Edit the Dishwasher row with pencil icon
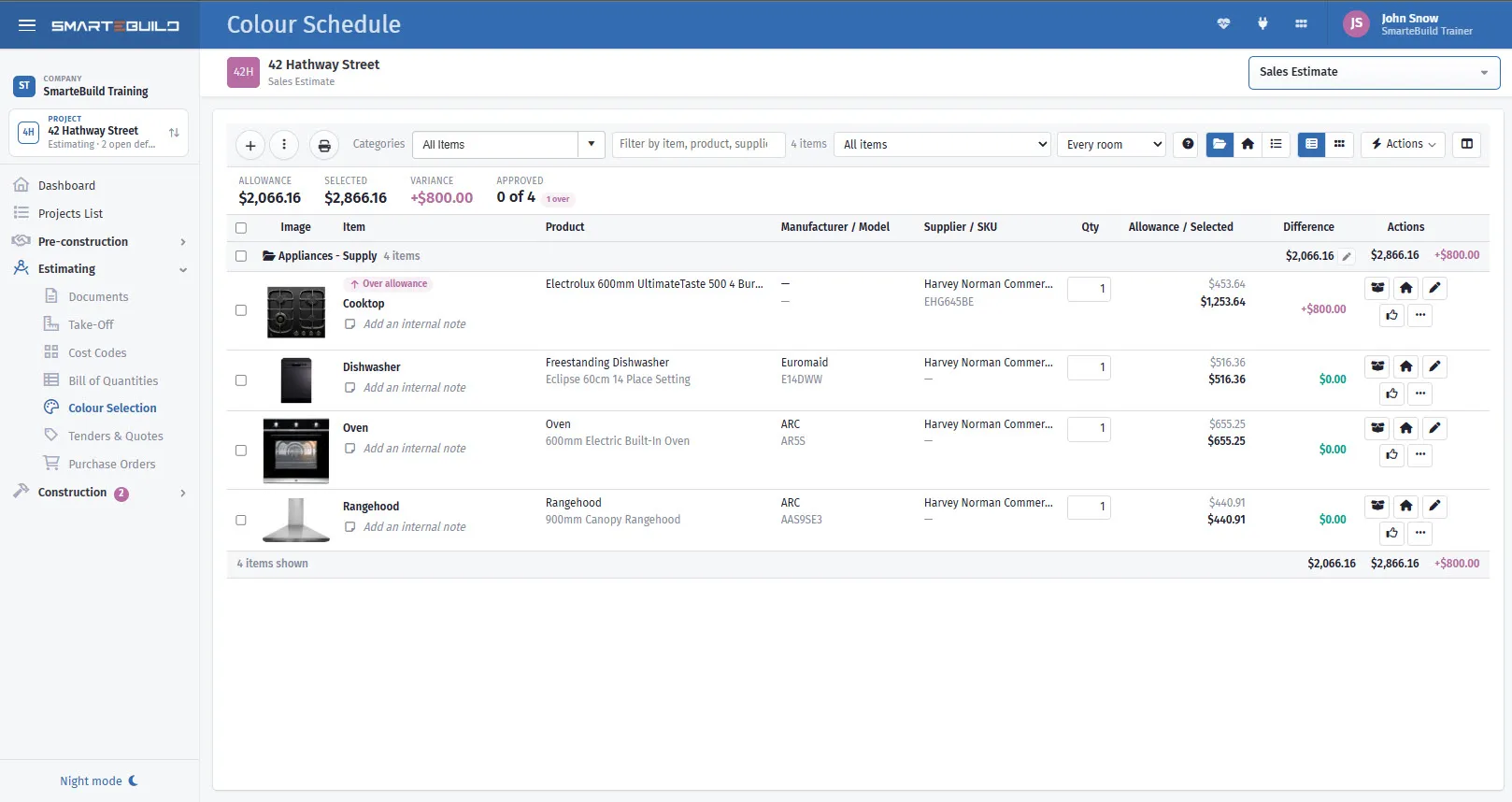The width and height of the screenshot is (1512, 802). coord(1434,366)
